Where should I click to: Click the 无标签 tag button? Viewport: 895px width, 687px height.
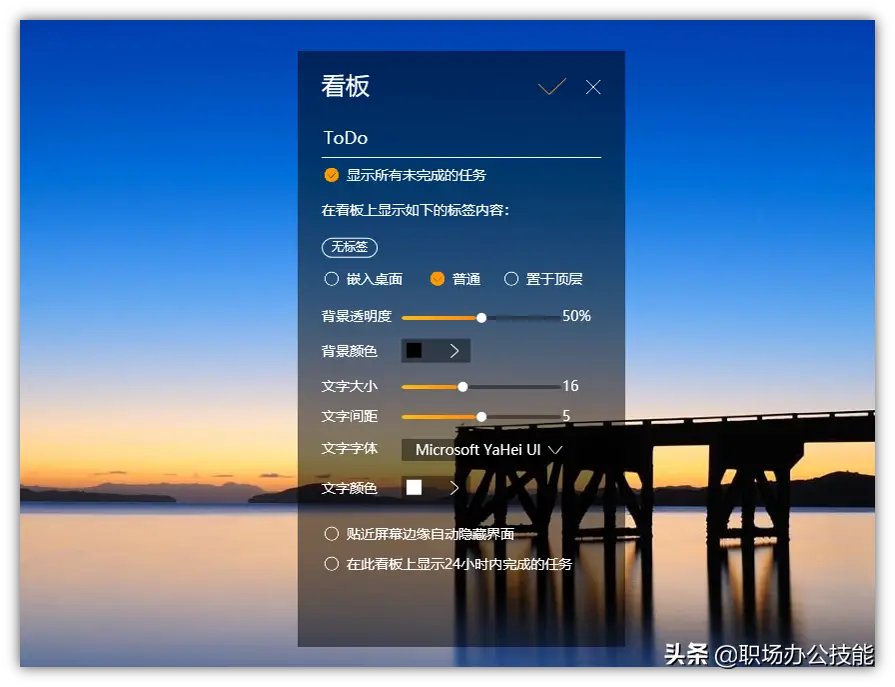349,247
